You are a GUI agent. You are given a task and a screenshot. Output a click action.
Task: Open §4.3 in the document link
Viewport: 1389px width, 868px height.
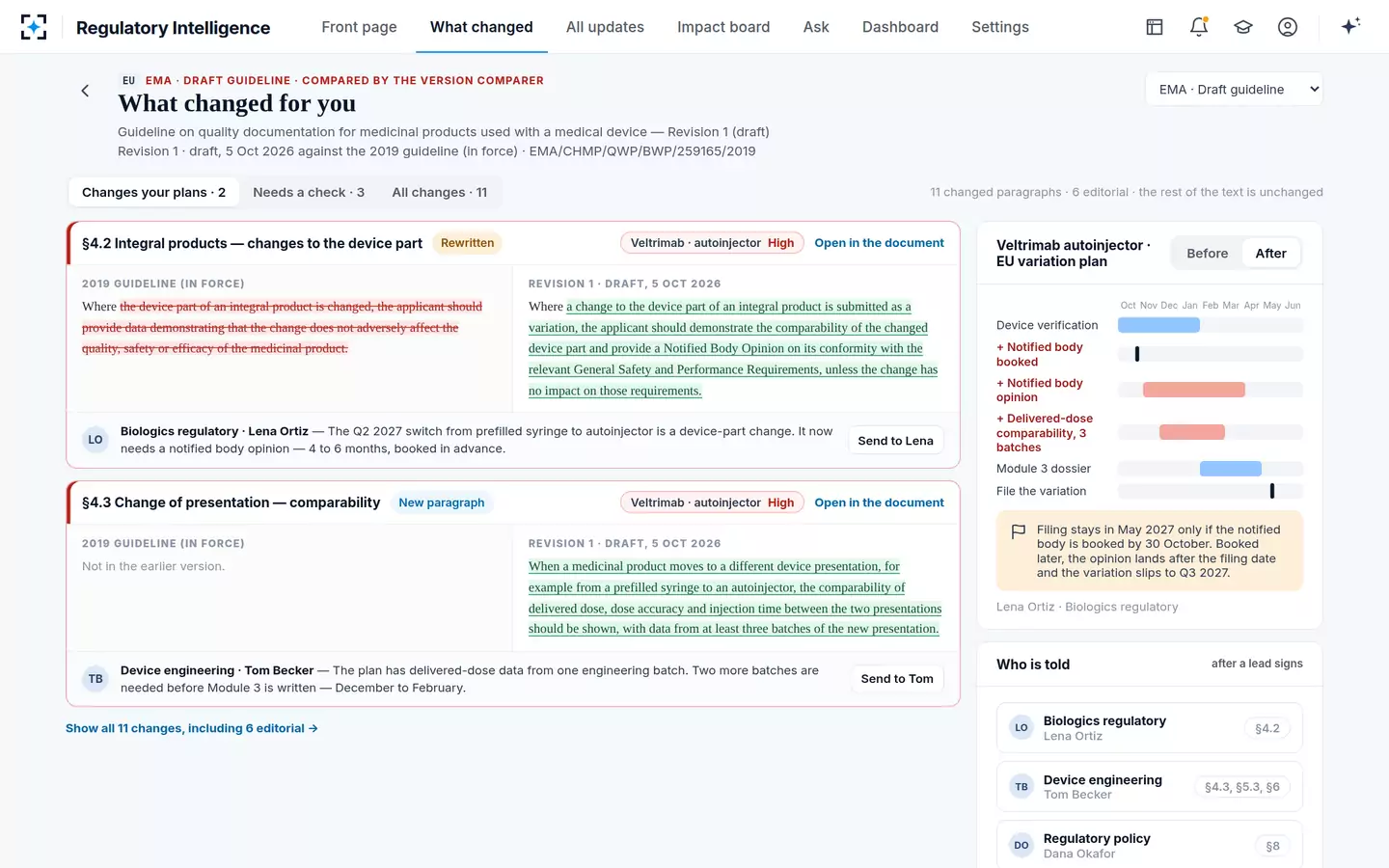[x=879, y=502]
